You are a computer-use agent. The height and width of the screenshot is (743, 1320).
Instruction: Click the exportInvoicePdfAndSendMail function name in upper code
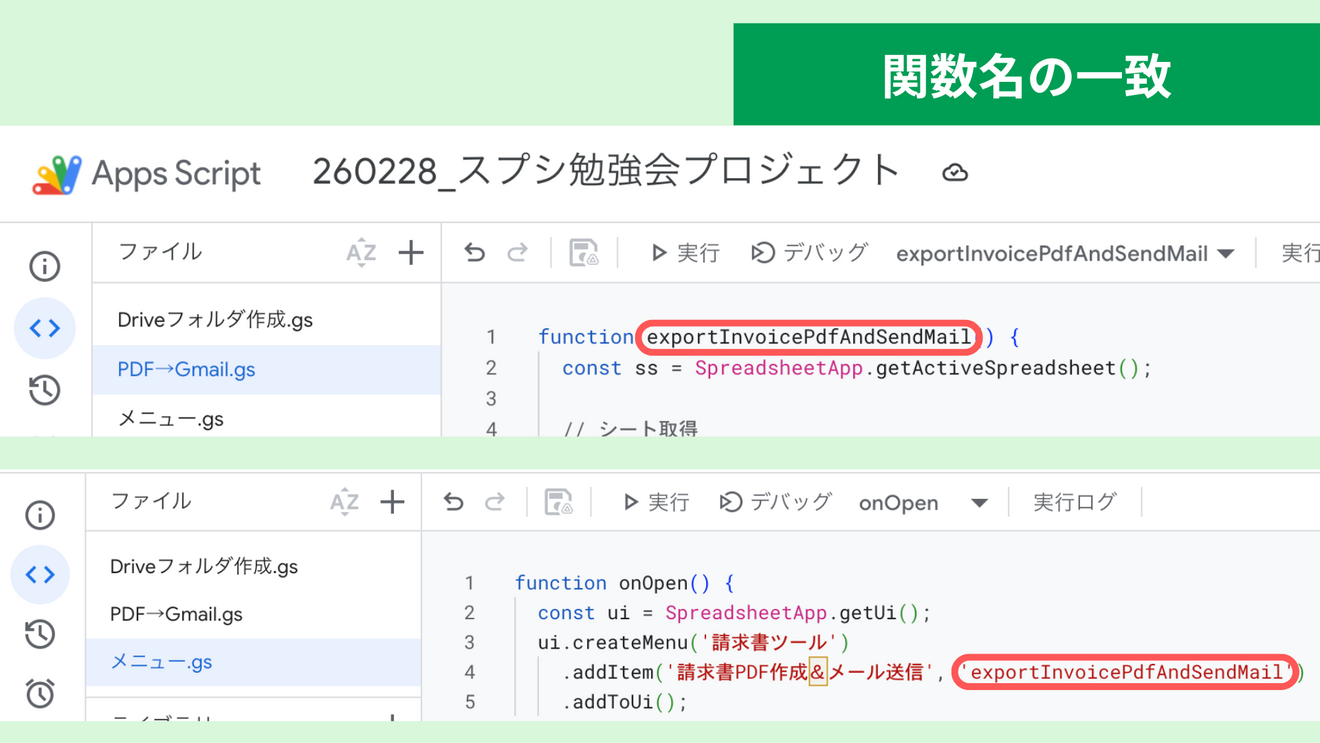809,337
